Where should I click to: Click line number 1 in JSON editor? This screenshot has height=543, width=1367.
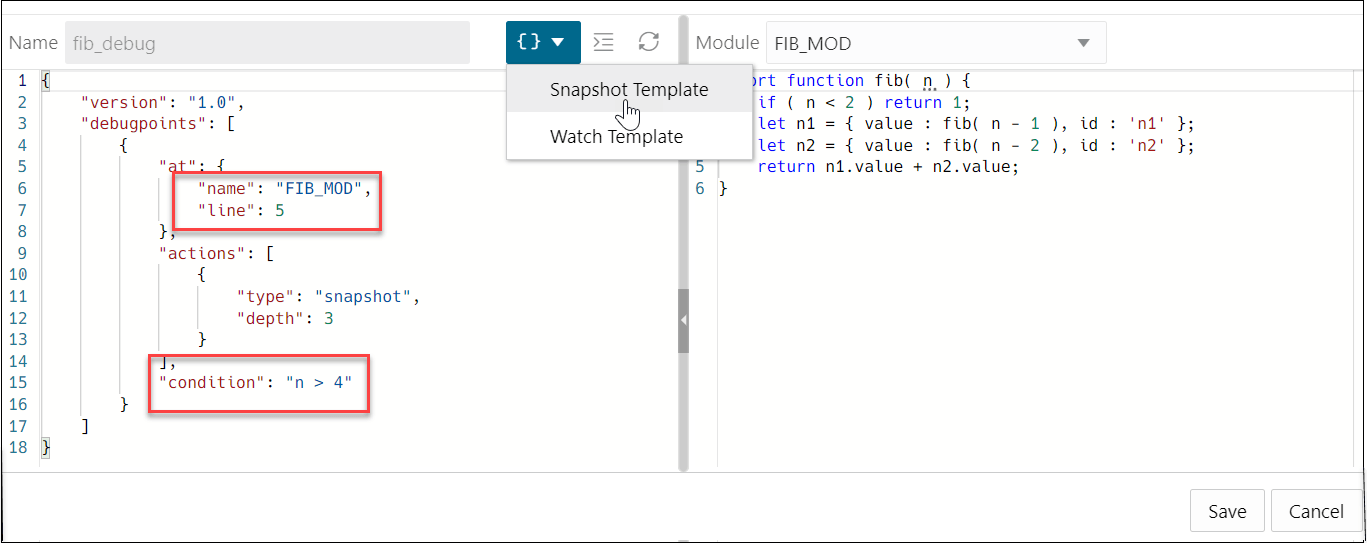[x=22, y=81]
